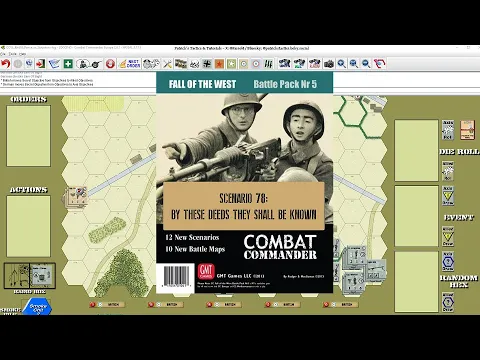
Task: Select the left Rand Hex card
Action: (x=17, y=276)
